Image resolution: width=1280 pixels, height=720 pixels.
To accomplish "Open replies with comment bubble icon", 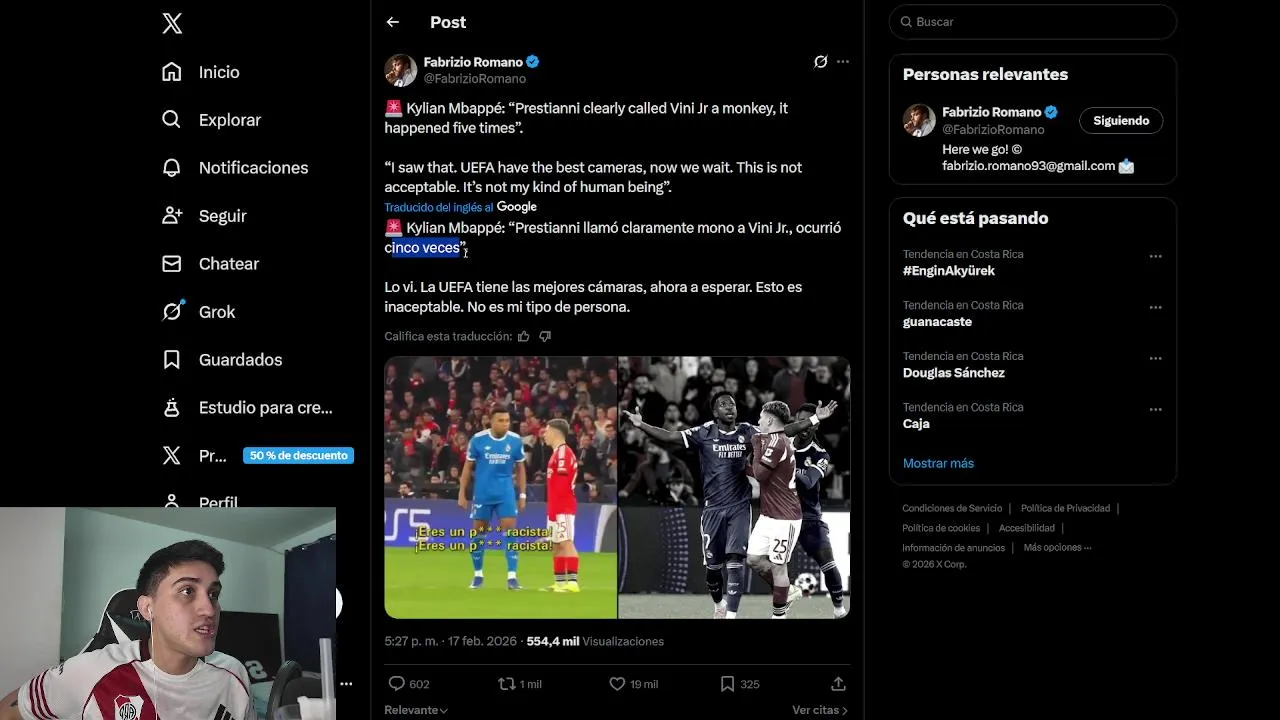I will pos(396,684).
